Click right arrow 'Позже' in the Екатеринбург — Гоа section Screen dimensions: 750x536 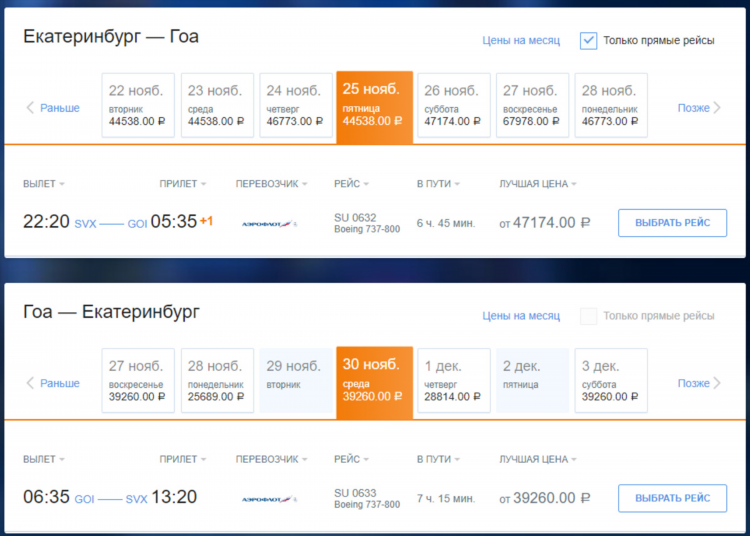(x=700, y=108)
